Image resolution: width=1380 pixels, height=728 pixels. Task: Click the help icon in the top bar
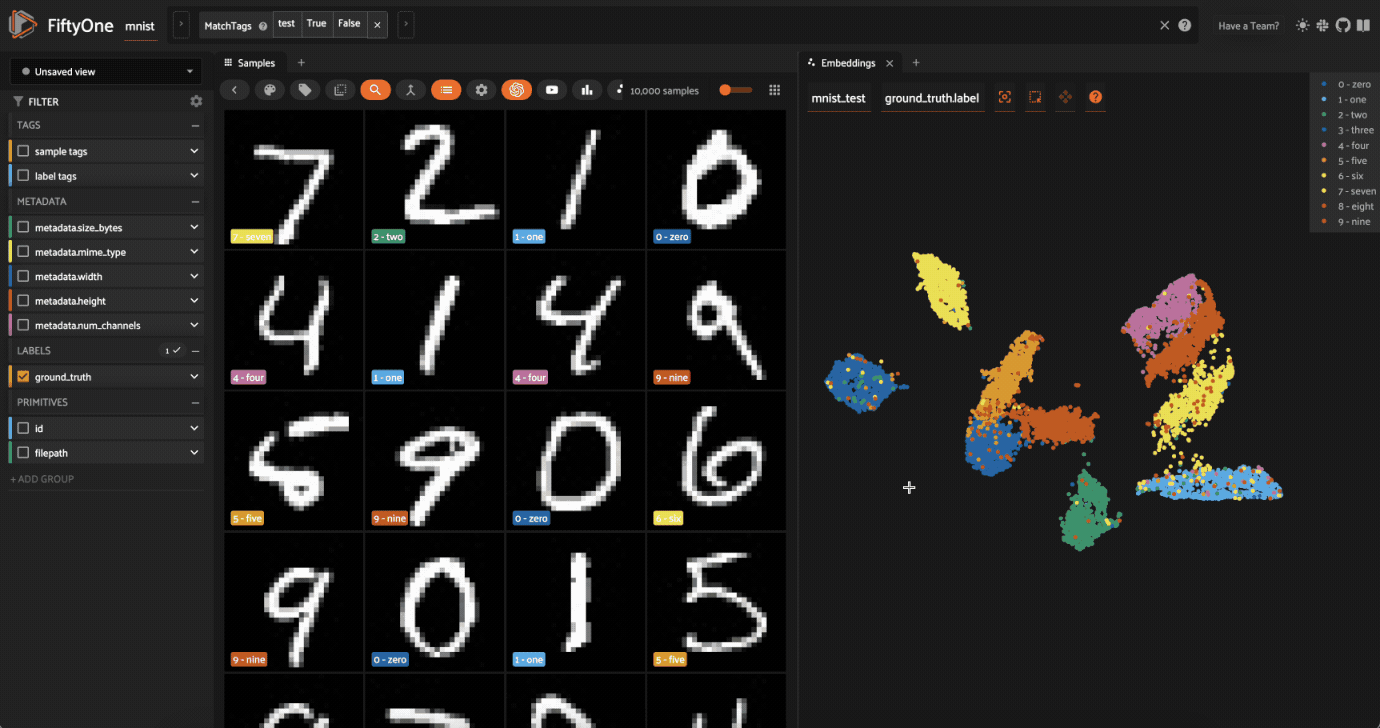[1185, 25]
